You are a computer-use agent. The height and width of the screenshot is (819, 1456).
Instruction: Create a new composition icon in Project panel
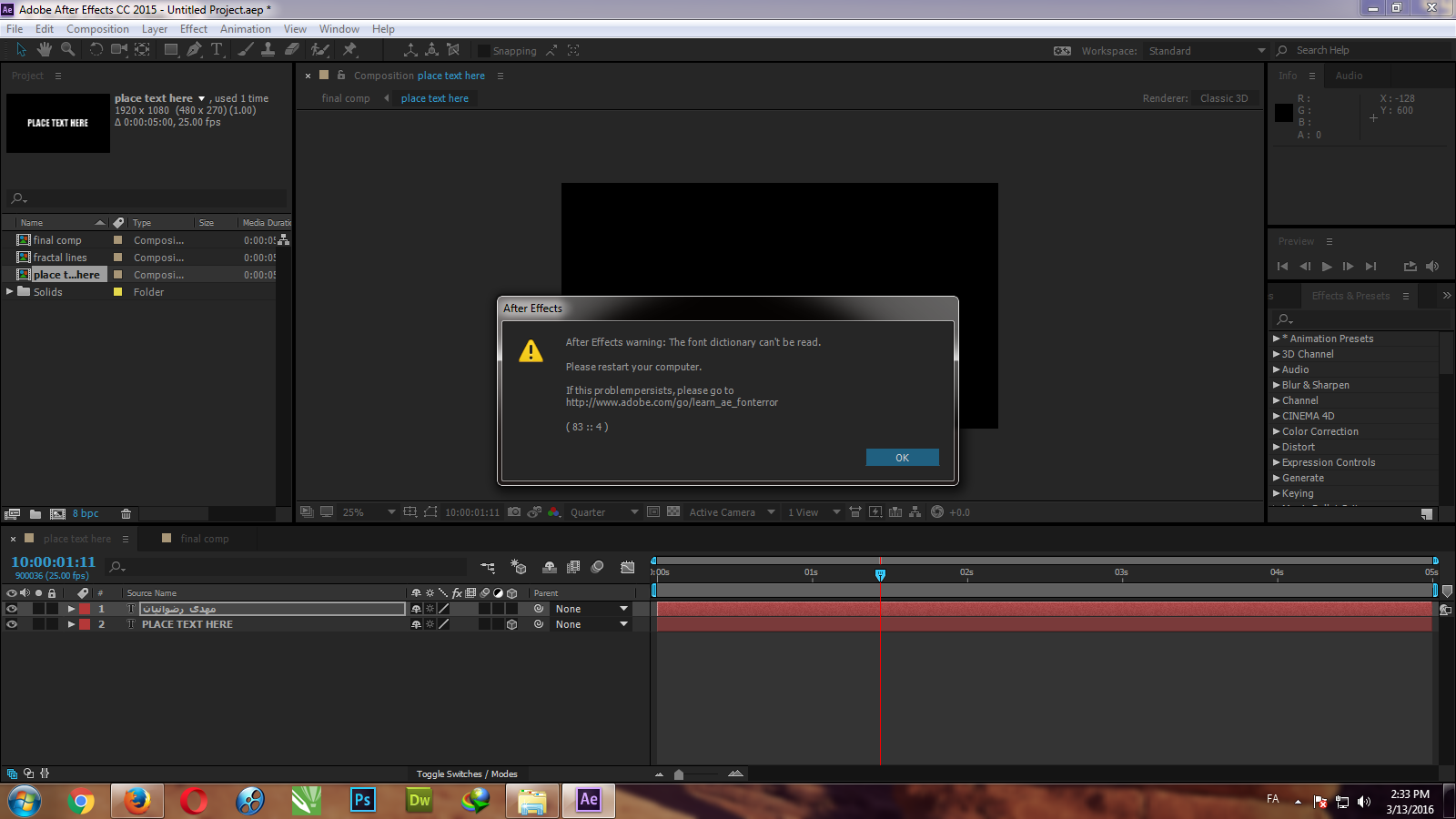[57, 514]
